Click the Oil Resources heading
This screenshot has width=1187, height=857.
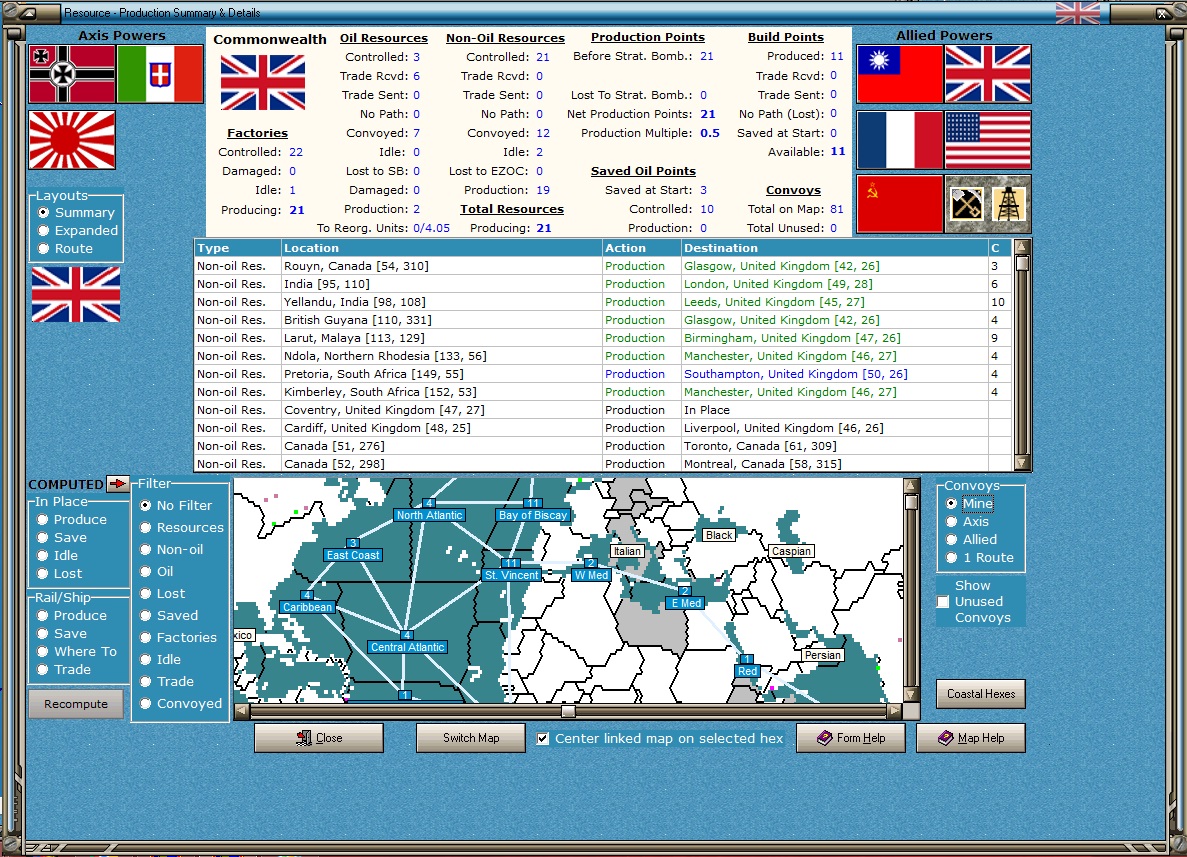click(383, 38)
